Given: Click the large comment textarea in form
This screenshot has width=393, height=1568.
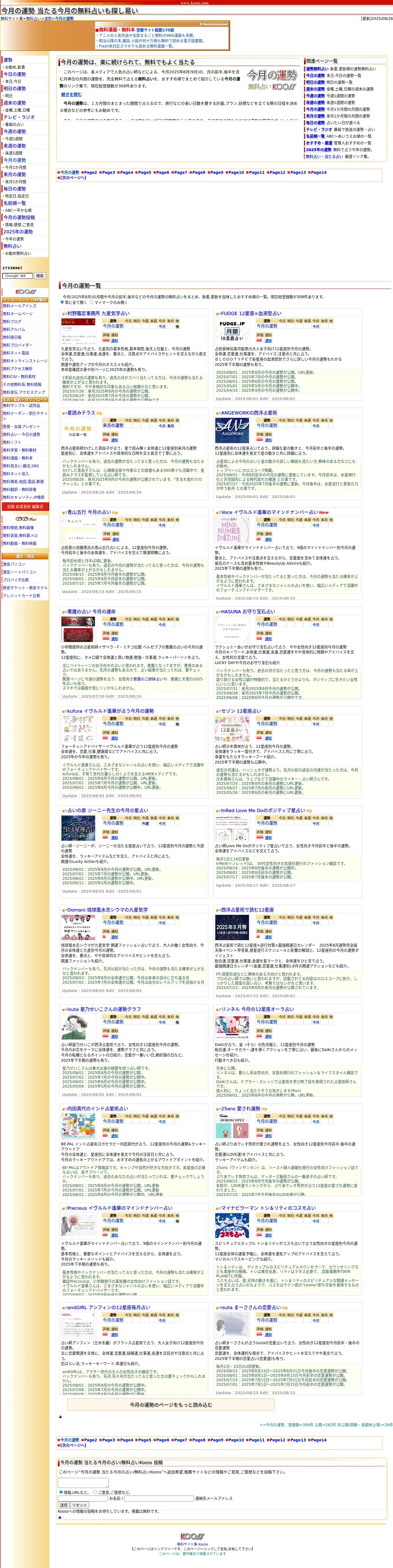Looking at the screenshot, I should [x=83, y=1483].
